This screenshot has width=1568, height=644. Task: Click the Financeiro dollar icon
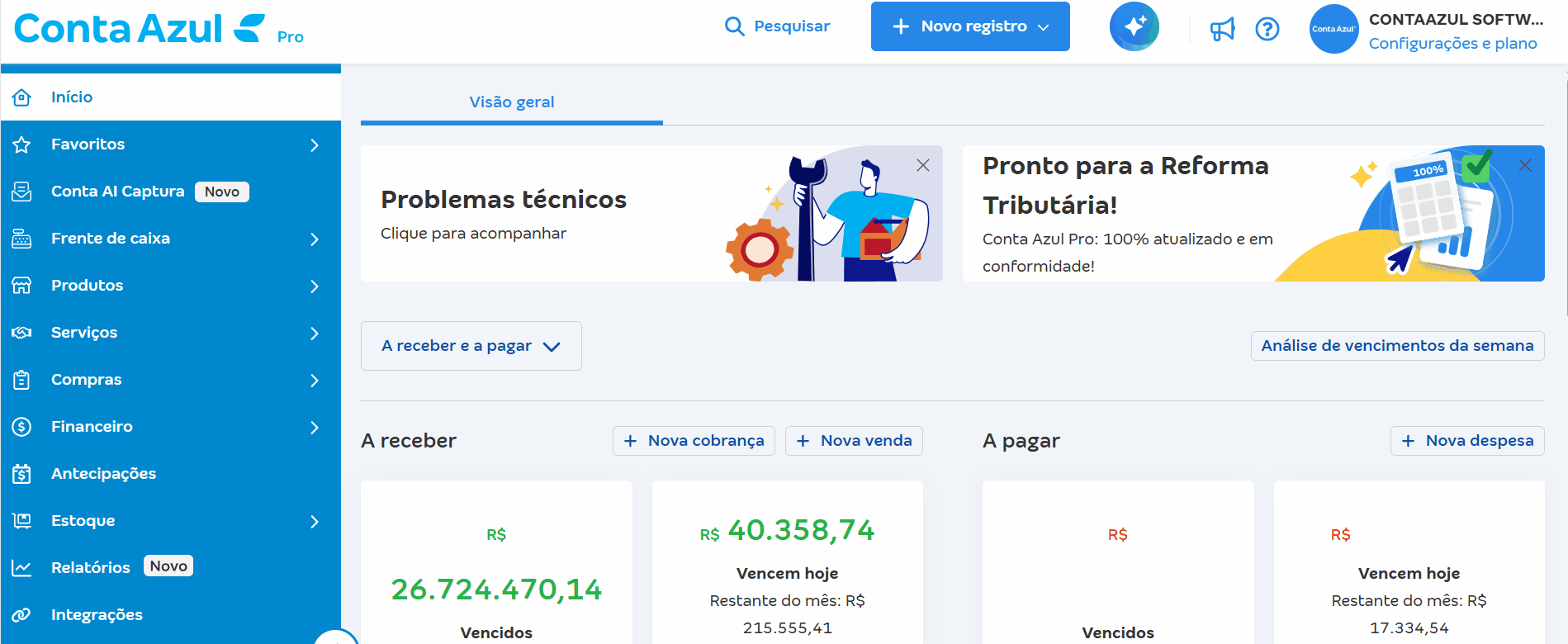click(x=21, y=427)
